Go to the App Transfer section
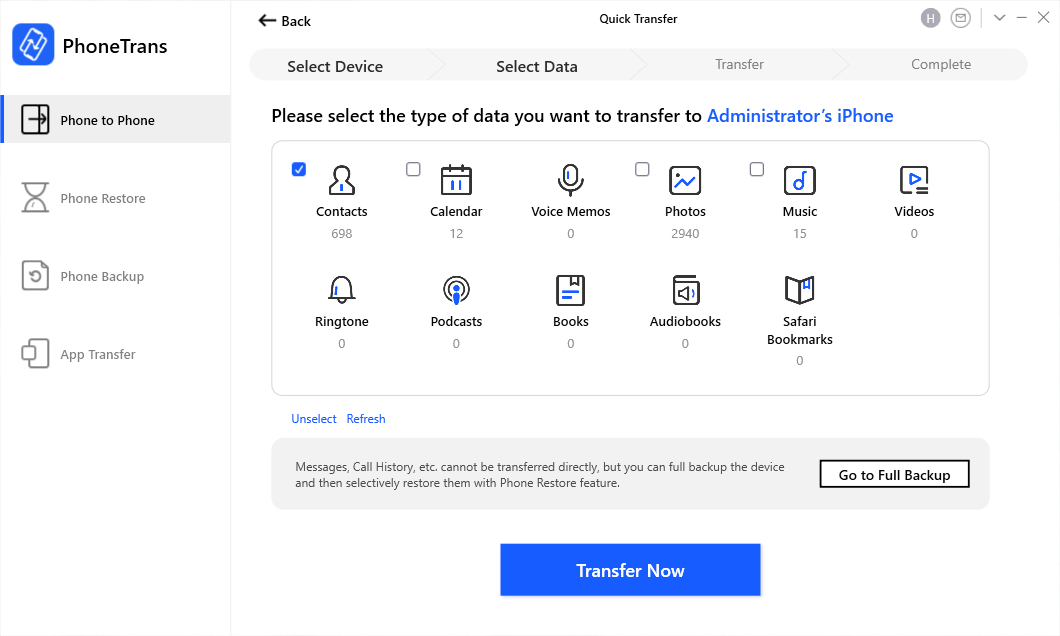The width and height of the screenshot is (1060, 636). [x=98, y=354]
